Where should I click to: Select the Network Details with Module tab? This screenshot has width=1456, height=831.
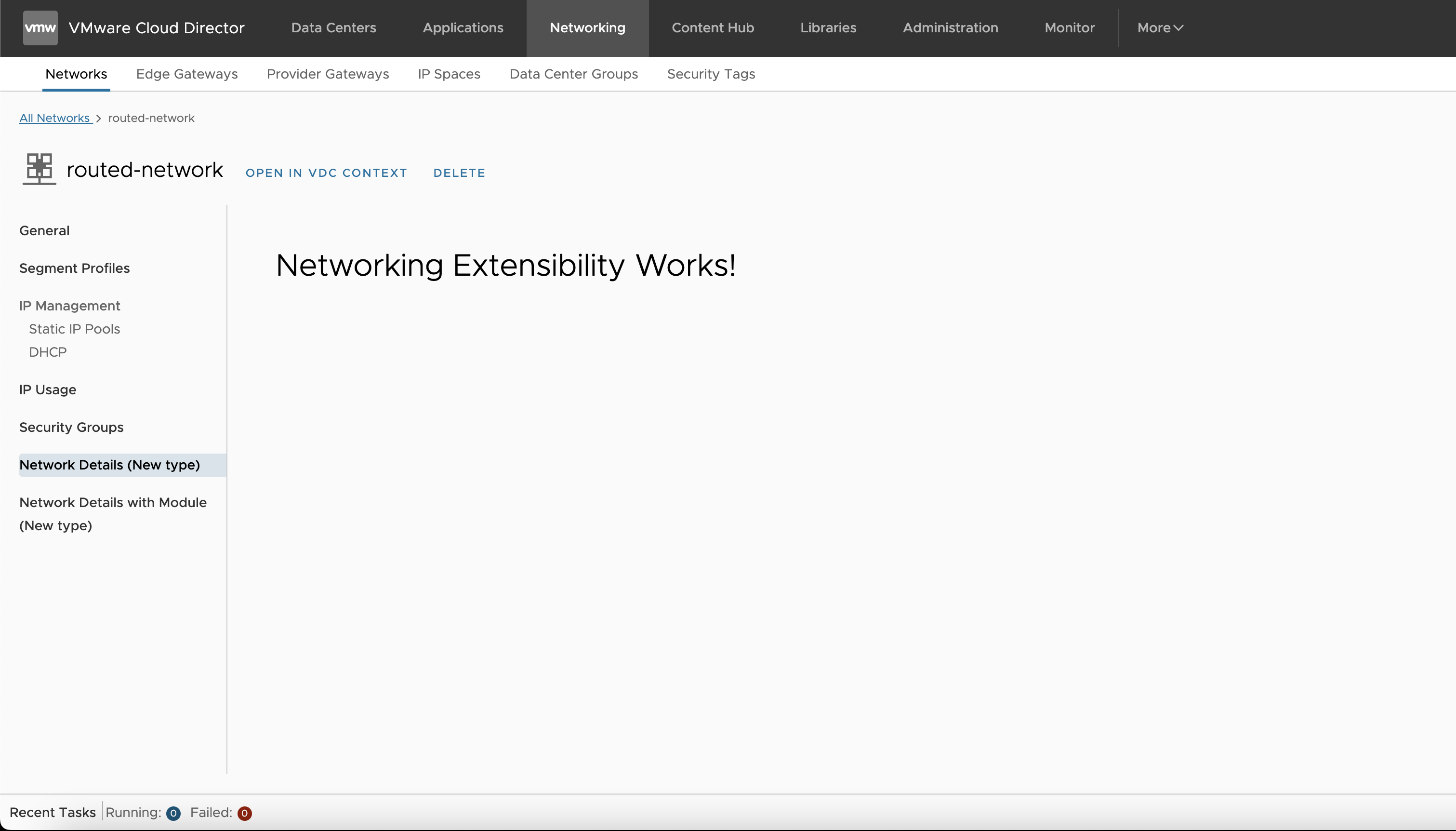[113, 513]
